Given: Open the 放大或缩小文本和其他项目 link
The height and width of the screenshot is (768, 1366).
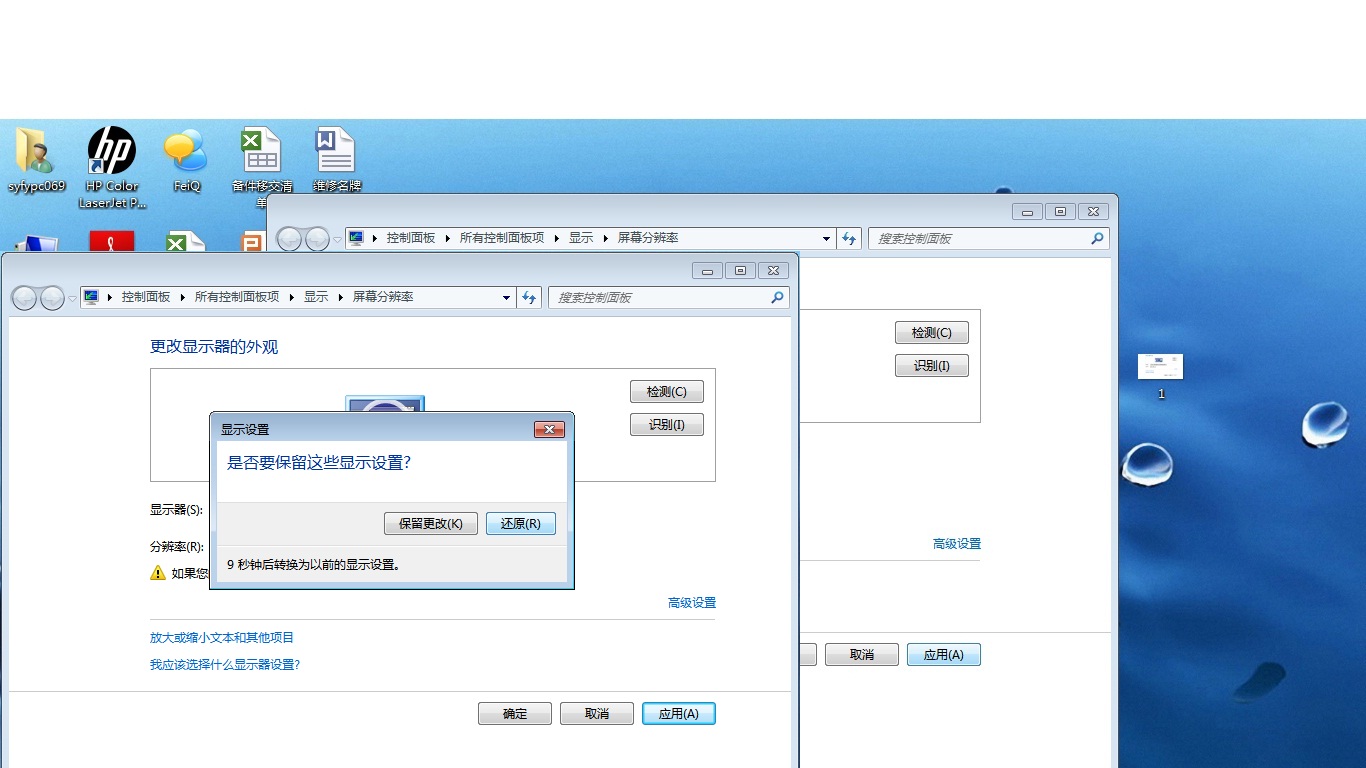Looking at the screenshot, I should point(222,637).
